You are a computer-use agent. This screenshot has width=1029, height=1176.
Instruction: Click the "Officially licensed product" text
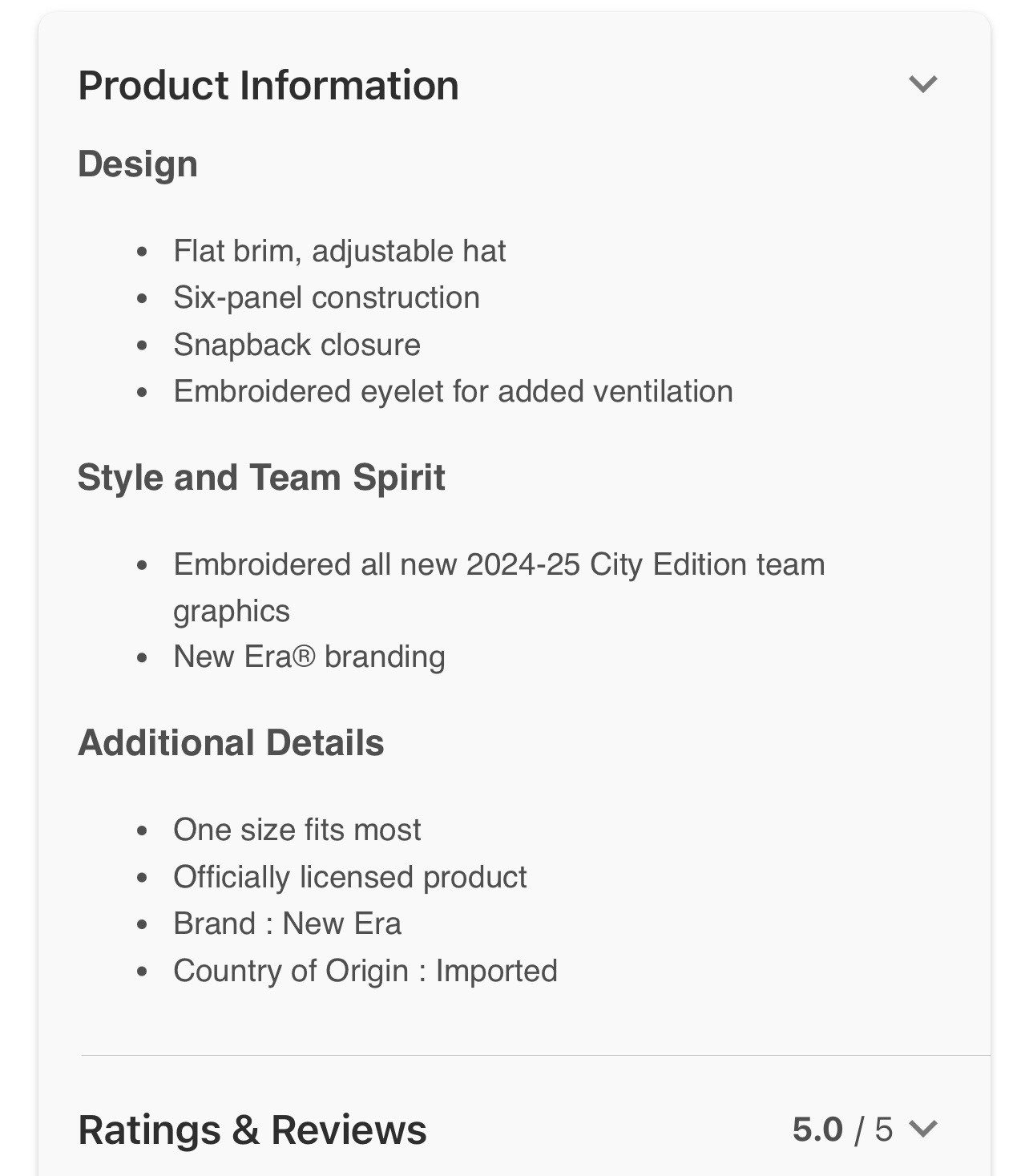[x=350, y=877]
